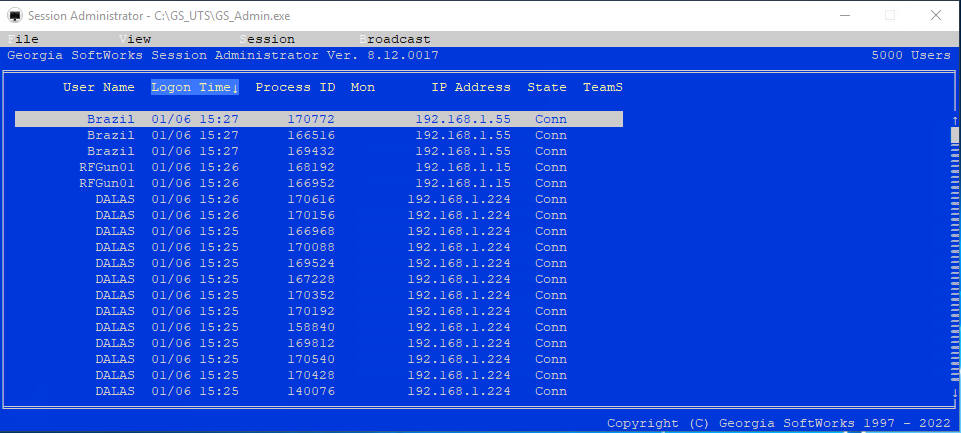Open the Session menu
The width and height of the screenshot is (961, 433).
[x=267, y=39]
